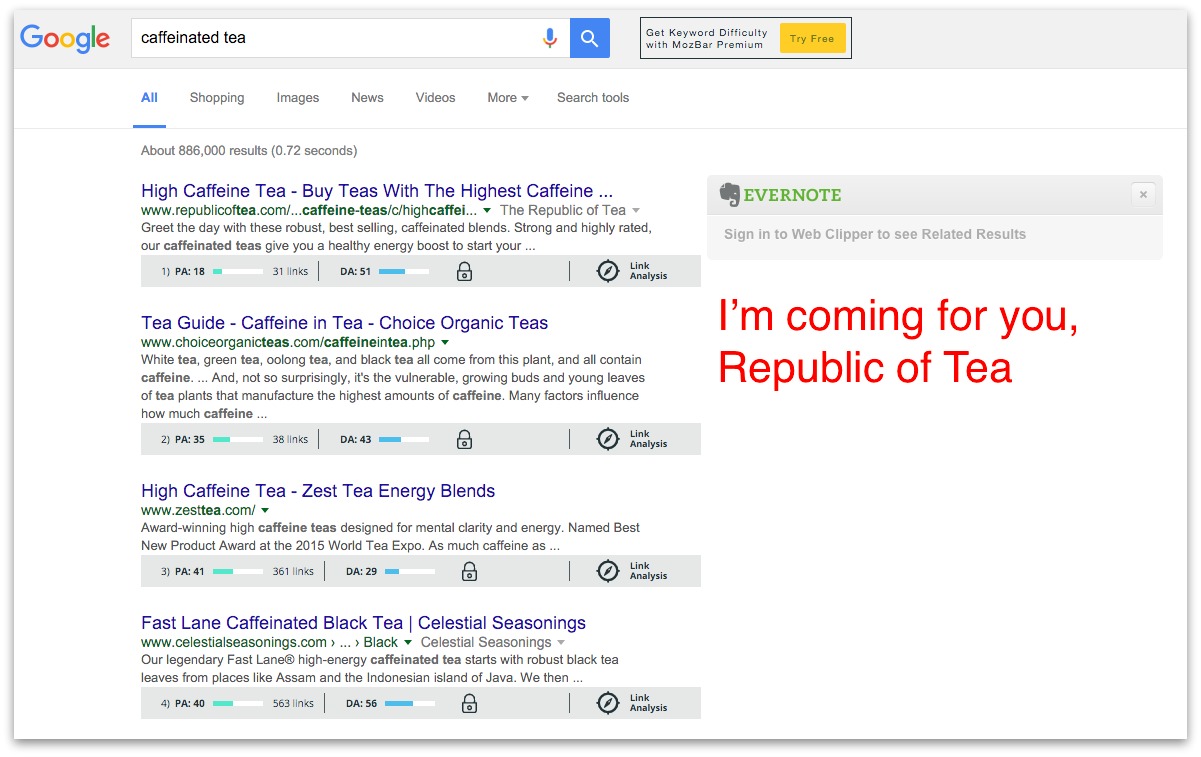Click lock icon in Choice Organic Teas MozBar
This screenshot has height=757, width=1201.
pyautogui.click(x=464, y=439)
